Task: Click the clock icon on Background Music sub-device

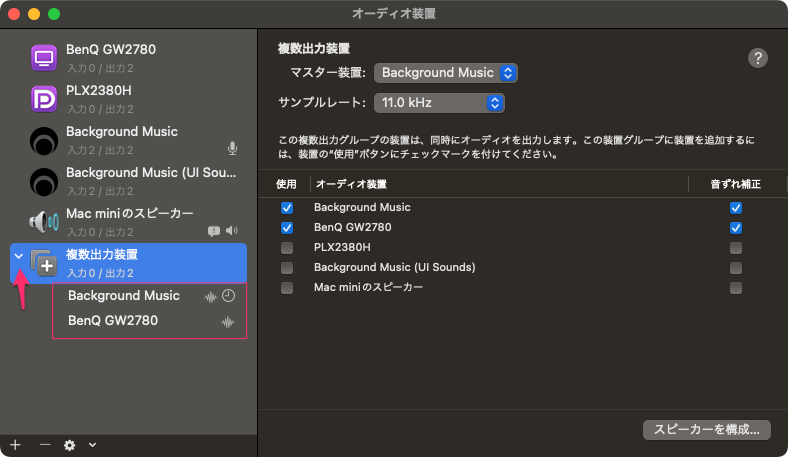Action: [228, 296]
